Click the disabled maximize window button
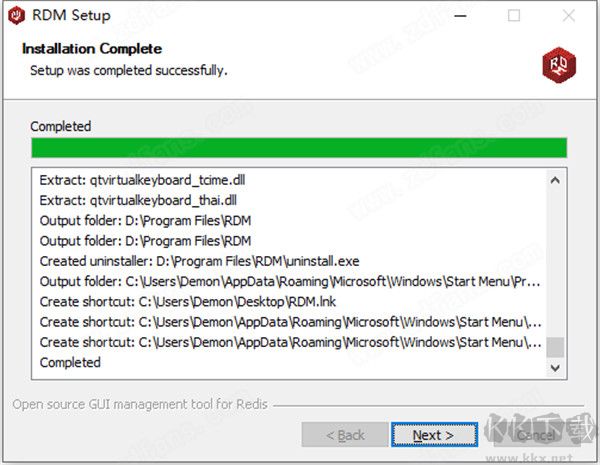This screenshot has height=465, width=600. 514,16
